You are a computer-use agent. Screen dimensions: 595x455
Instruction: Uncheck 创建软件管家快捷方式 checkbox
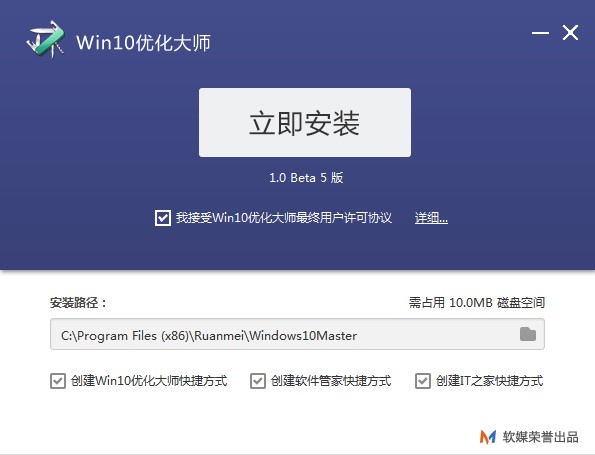(x=258, y=381)
